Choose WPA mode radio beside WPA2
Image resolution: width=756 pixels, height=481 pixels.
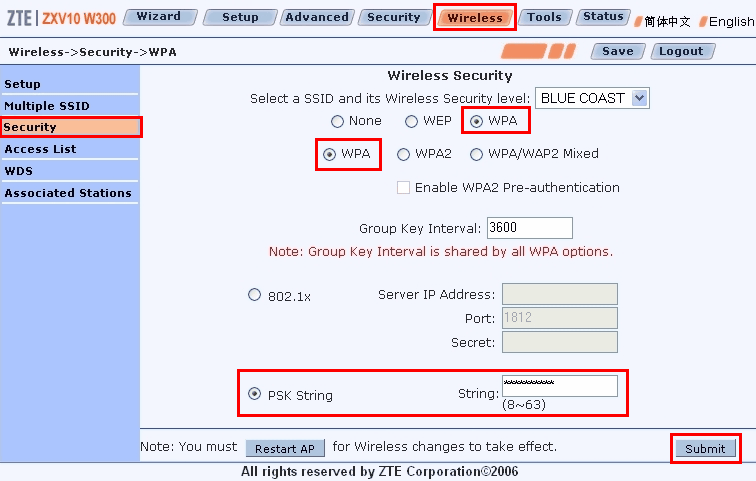(329, 154)
